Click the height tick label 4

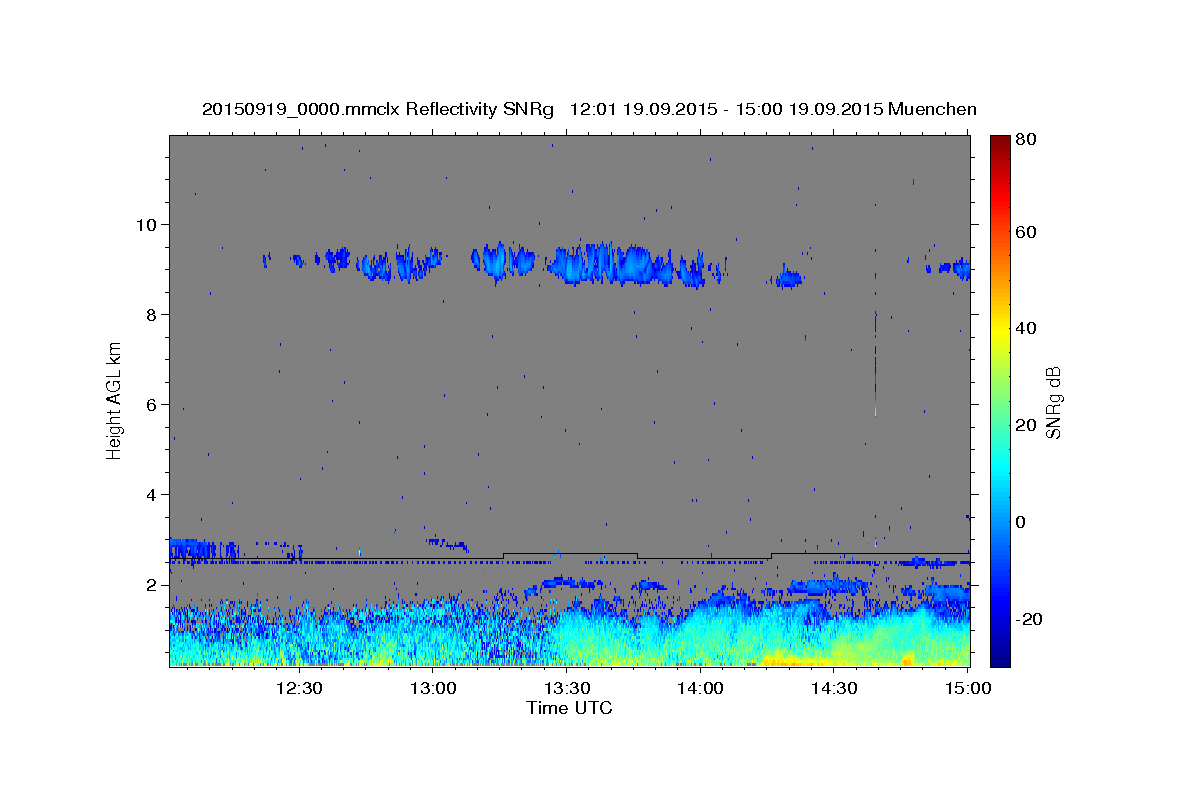coord(153,494)
